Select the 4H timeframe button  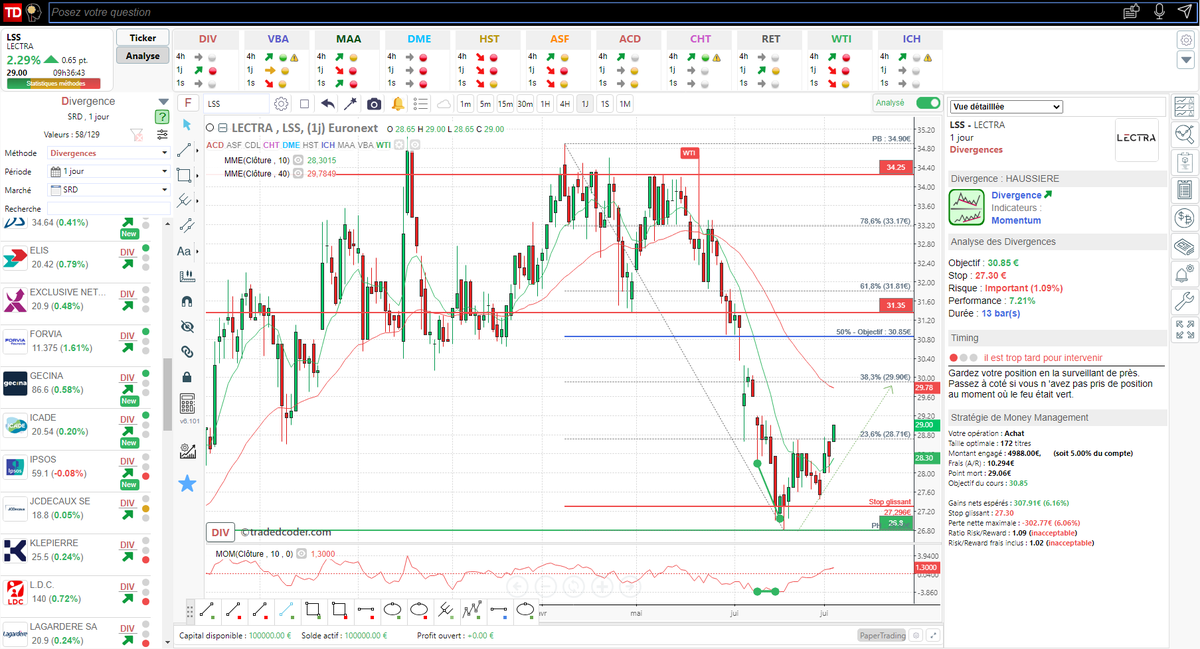click(x=565, y=103)
